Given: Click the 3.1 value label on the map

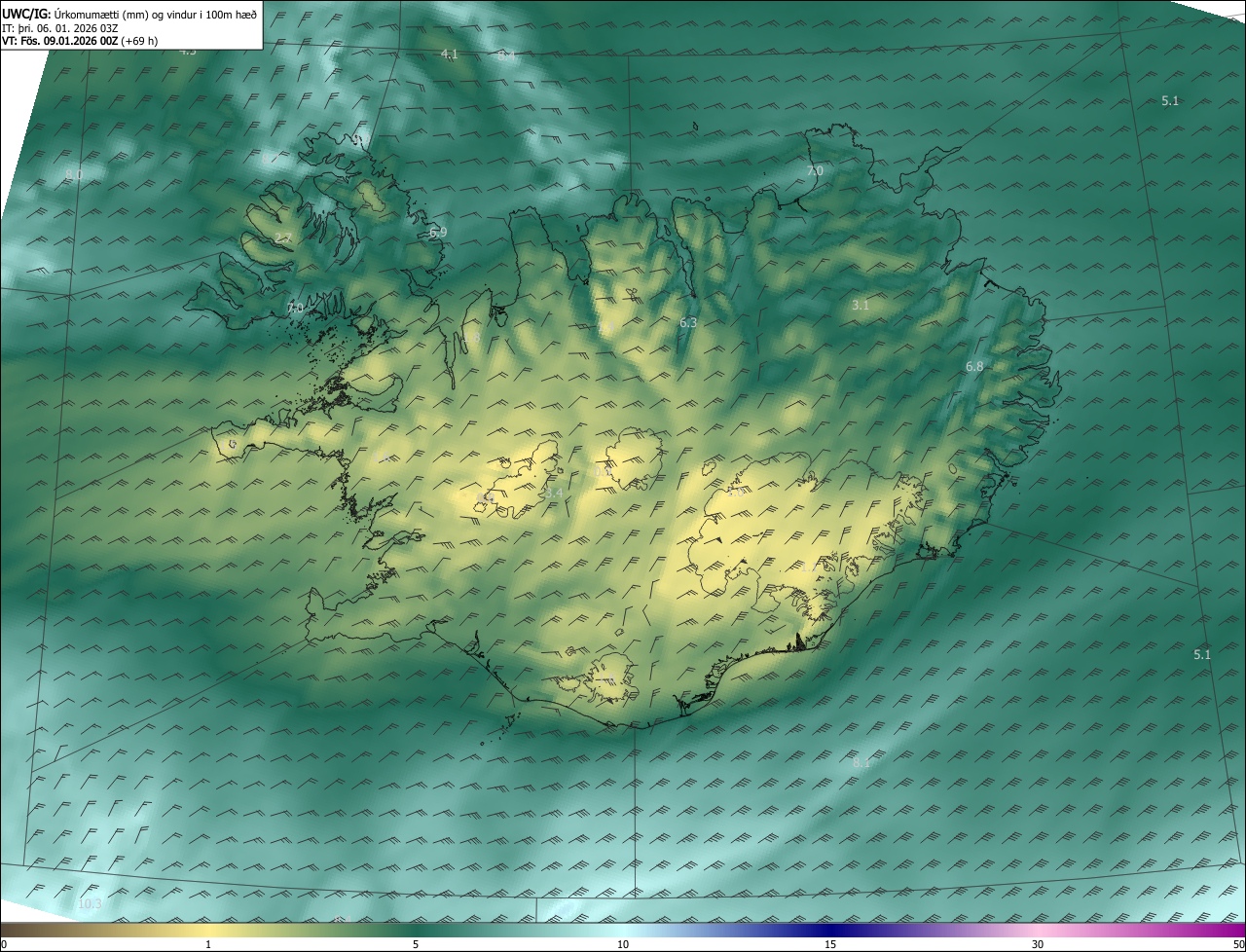Looking at the screenshot, I should pos(861,306).
